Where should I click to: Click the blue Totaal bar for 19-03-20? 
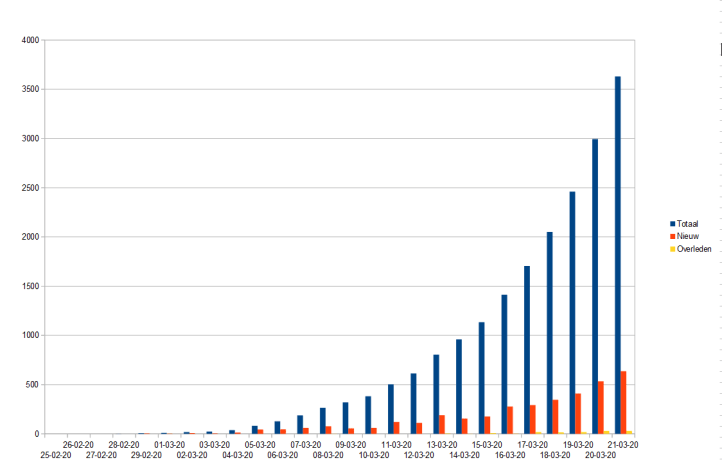(572, 313)
